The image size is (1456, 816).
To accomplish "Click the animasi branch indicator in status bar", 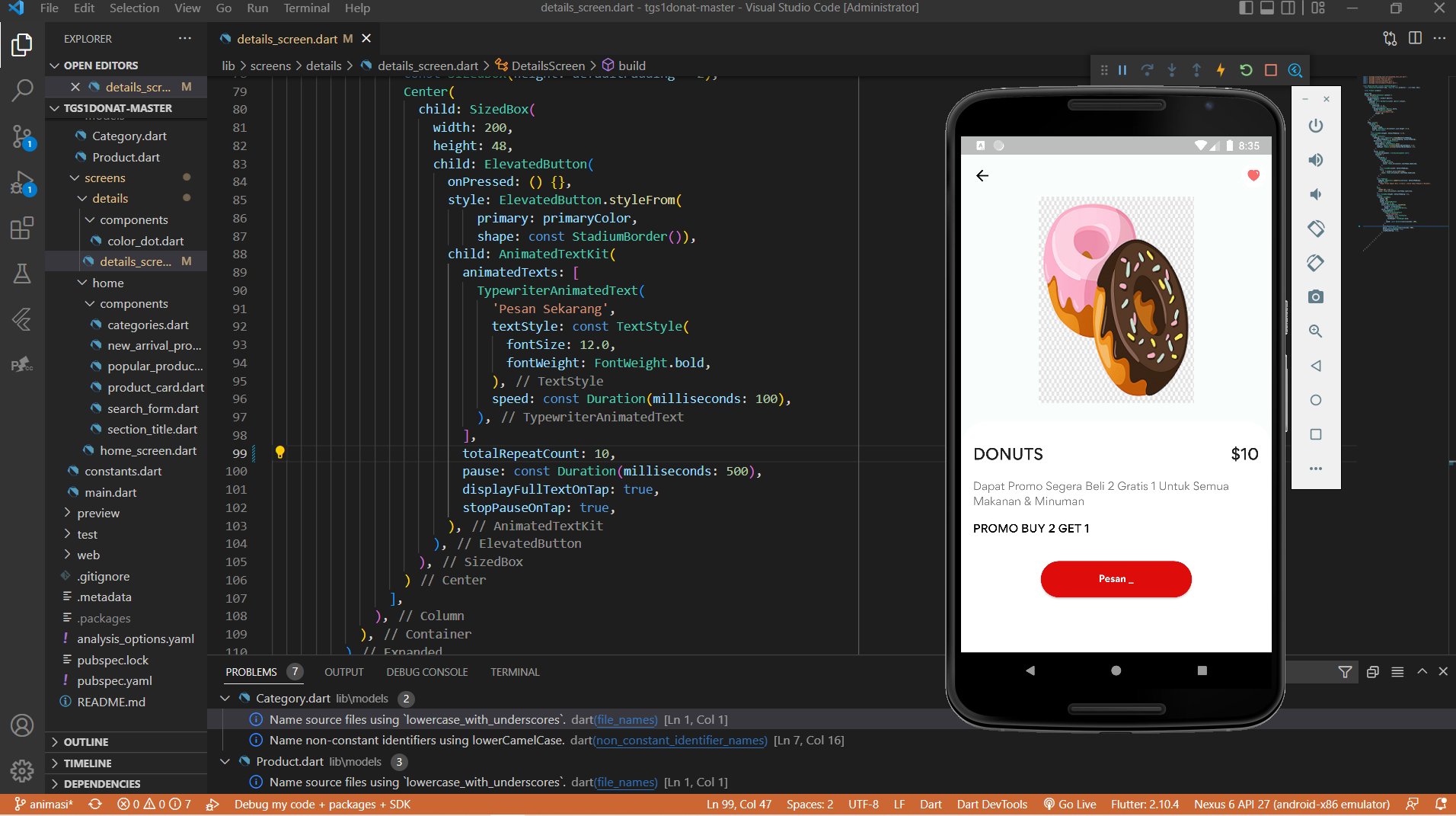I will click(x=43, y=804).
